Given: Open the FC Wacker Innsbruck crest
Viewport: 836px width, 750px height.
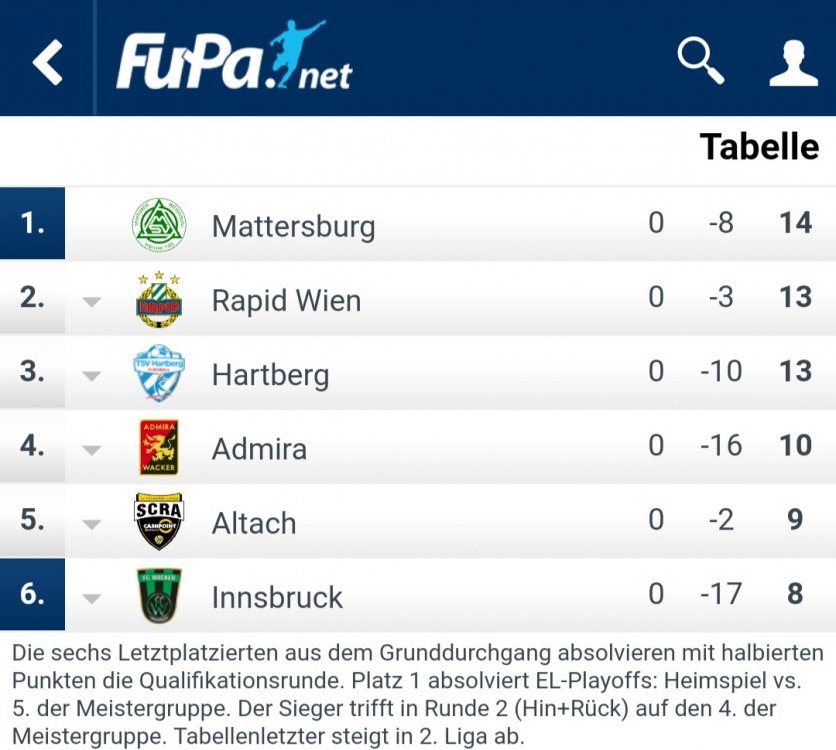Looking at the screenshot, I should pyautogui.click(x=159, y=595).
